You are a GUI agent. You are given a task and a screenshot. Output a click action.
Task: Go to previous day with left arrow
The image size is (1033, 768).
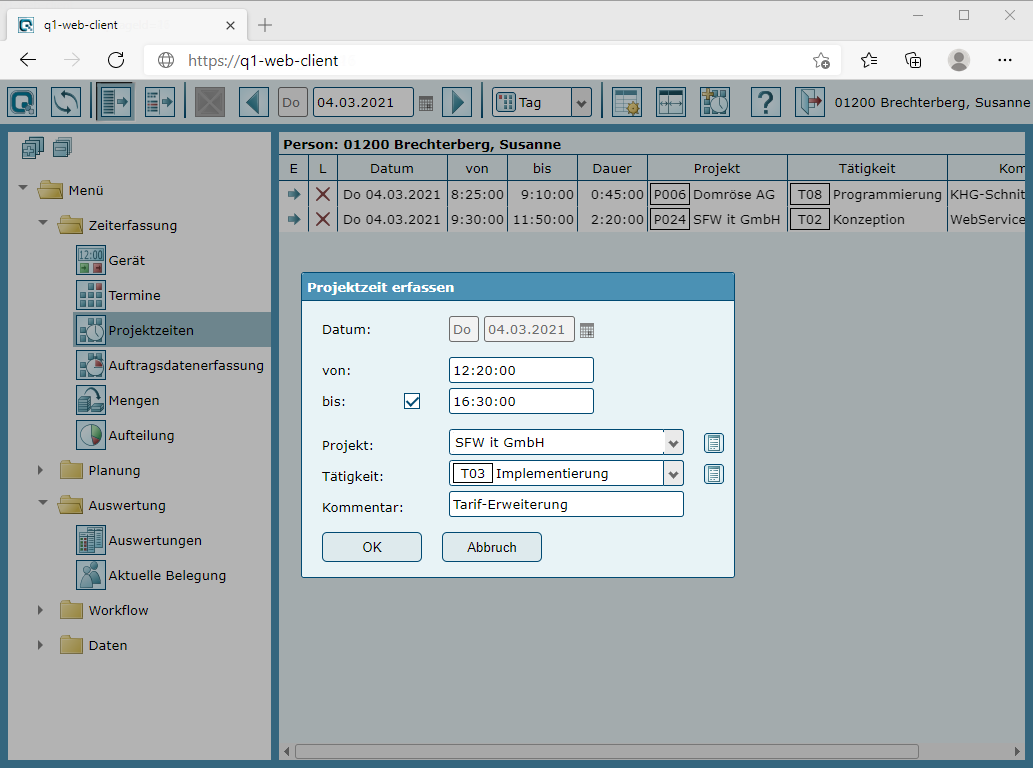pos(254,102)
